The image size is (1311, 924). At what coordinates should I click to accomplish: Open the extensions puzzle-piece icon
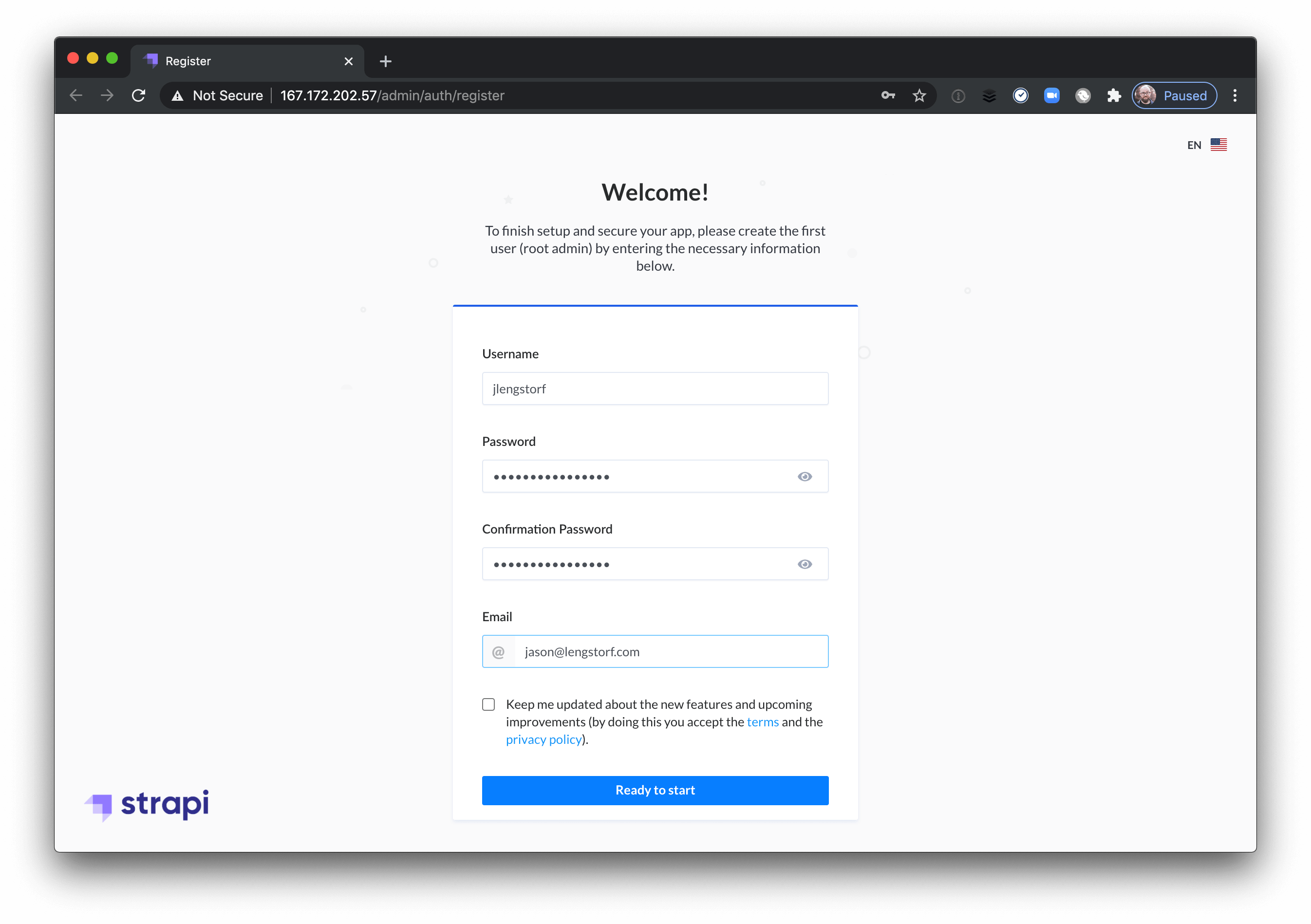pyautogui.click(x=1113, y=95)
